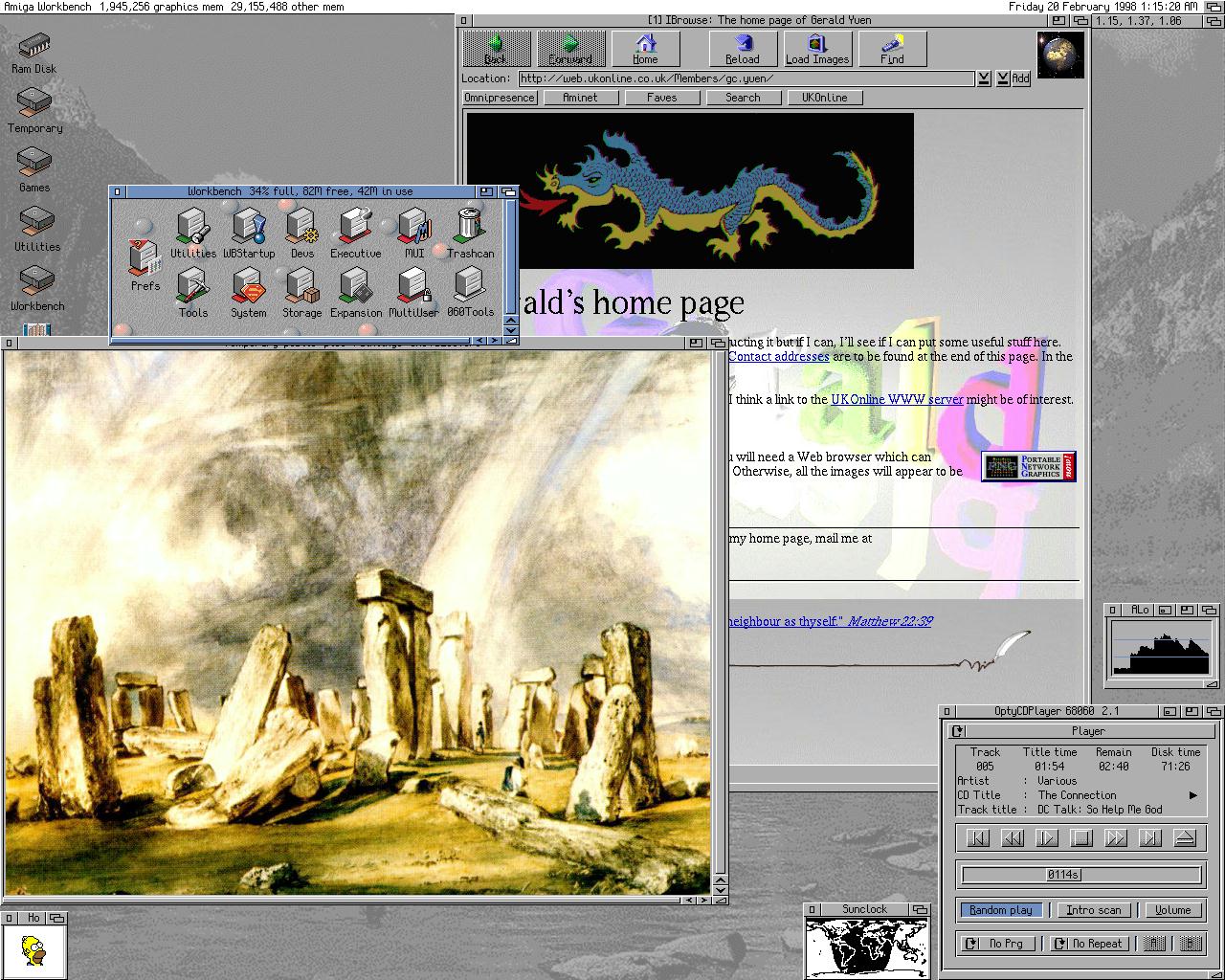Image resolution: width=1225 pixels, height=980 pixels.
Task: Follow the Matthew 22:39 link
Action: tap(890, 622)
